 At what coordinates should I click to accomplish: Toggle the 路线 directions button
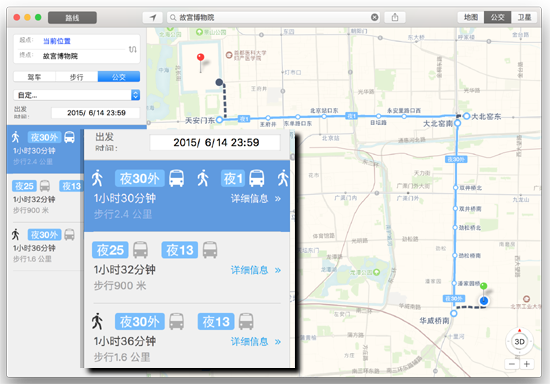click(72, 18)
